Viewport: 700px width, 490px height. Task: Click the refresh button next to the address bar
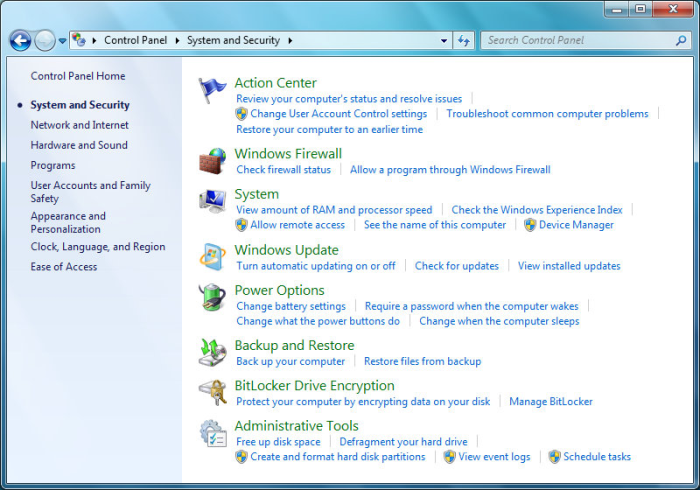(x=464, y=41)
